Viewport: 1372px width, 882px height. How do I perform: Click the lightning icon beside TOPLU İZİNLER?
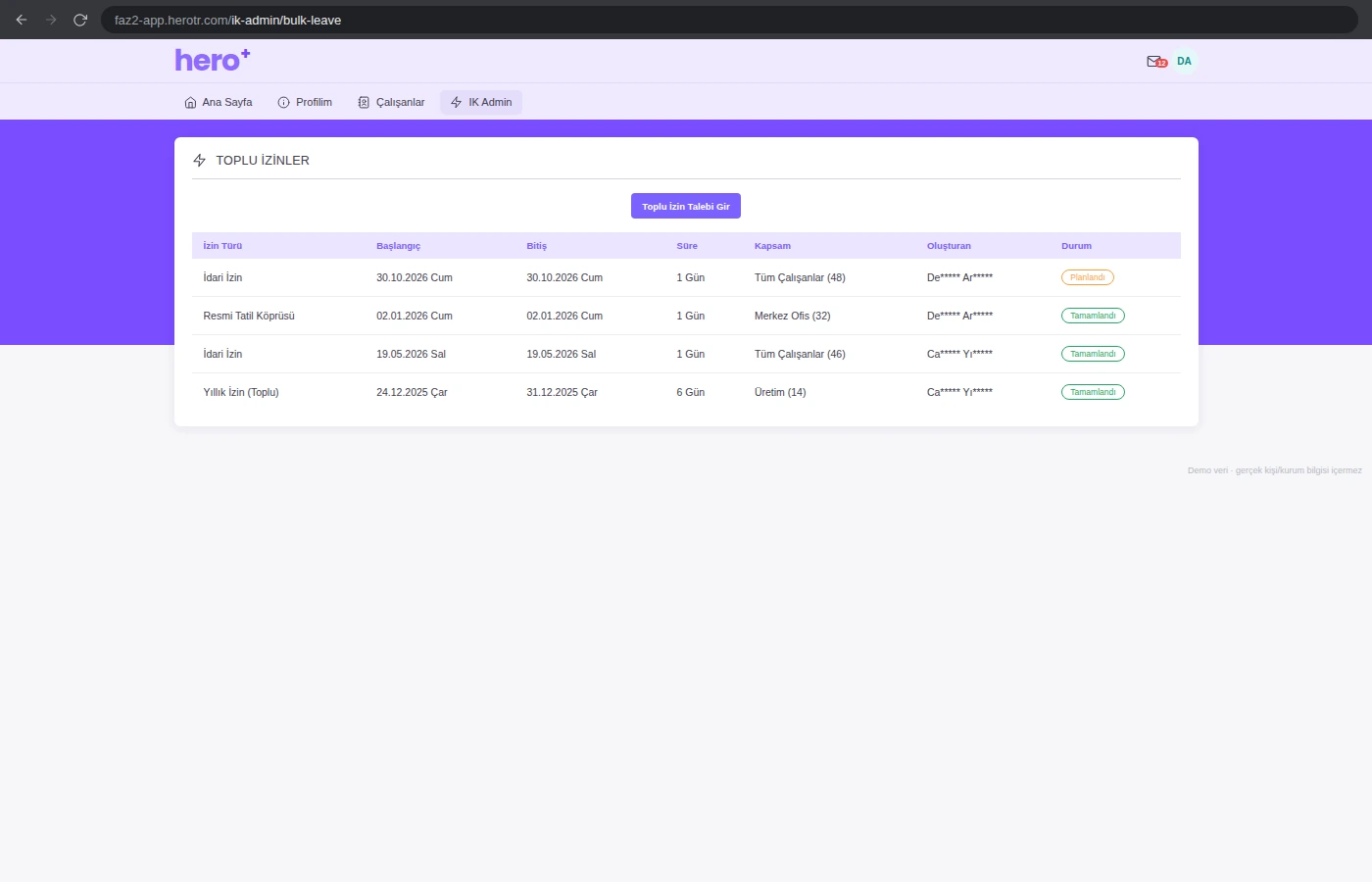(x=199, y=160)
